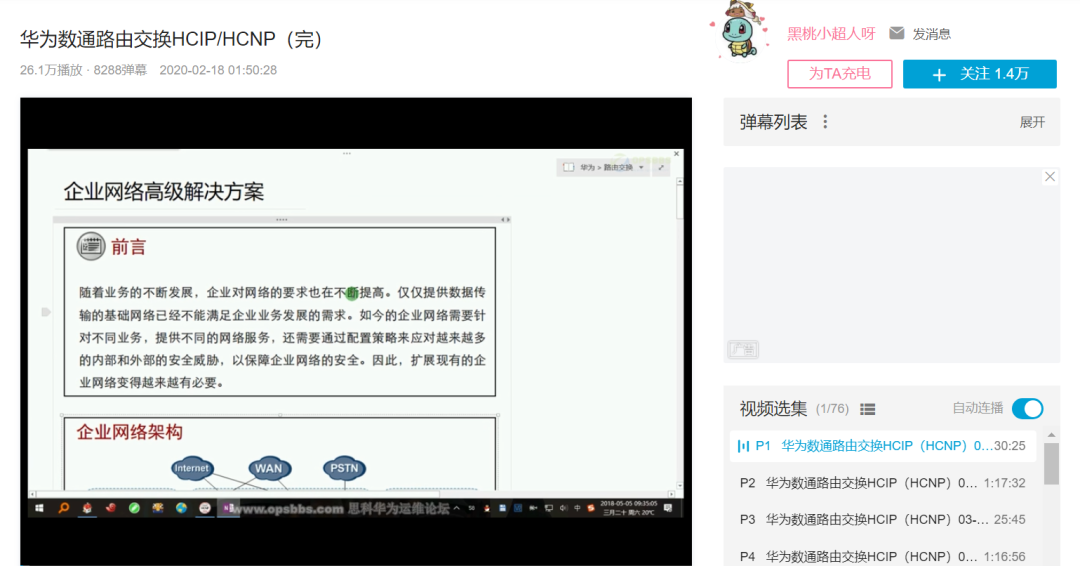The width and height of the screenshot is (1080, 566).
Task: Close the ad panel with the X
Action: (x=1050, y=177)
